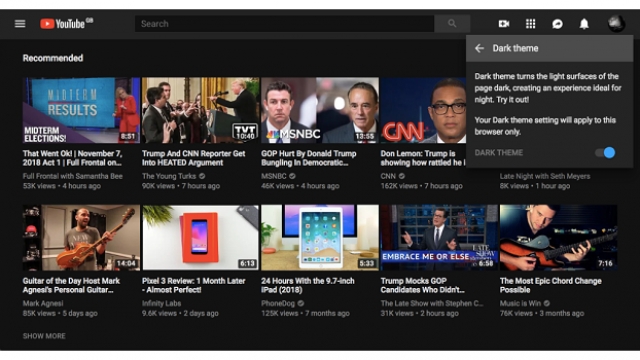Screen dimensions: 640x360
Task: Visit the Mark Agnesi channel
Action: [43, 303]
